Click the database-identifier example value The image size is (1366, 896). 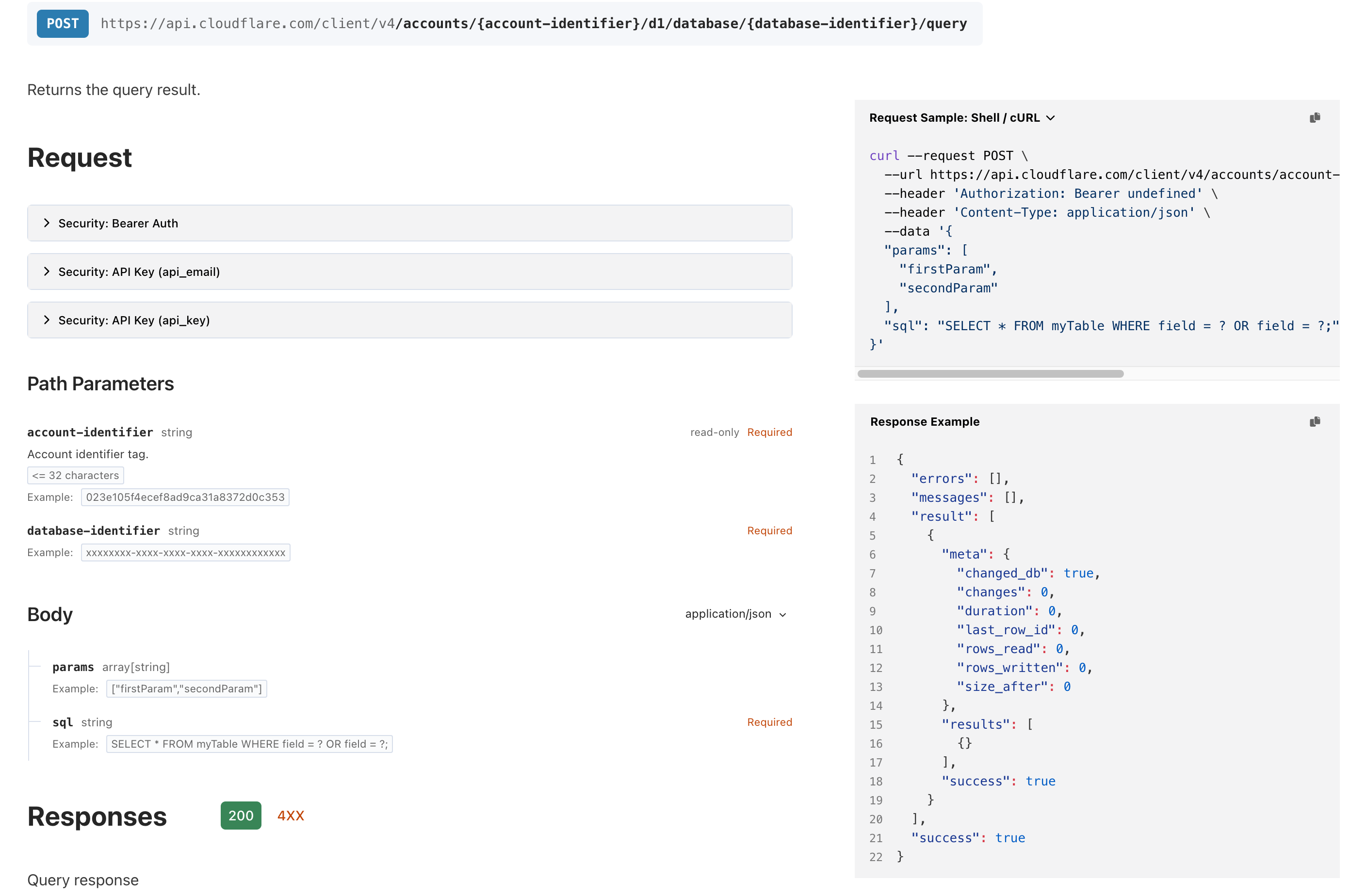(185, 552)
